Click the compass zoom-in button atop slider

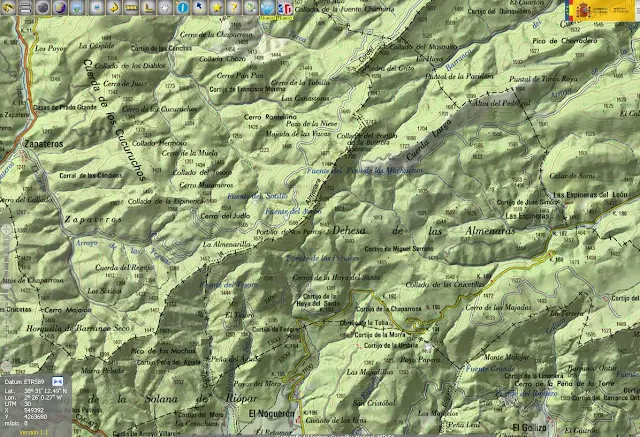tap(7, 230)
